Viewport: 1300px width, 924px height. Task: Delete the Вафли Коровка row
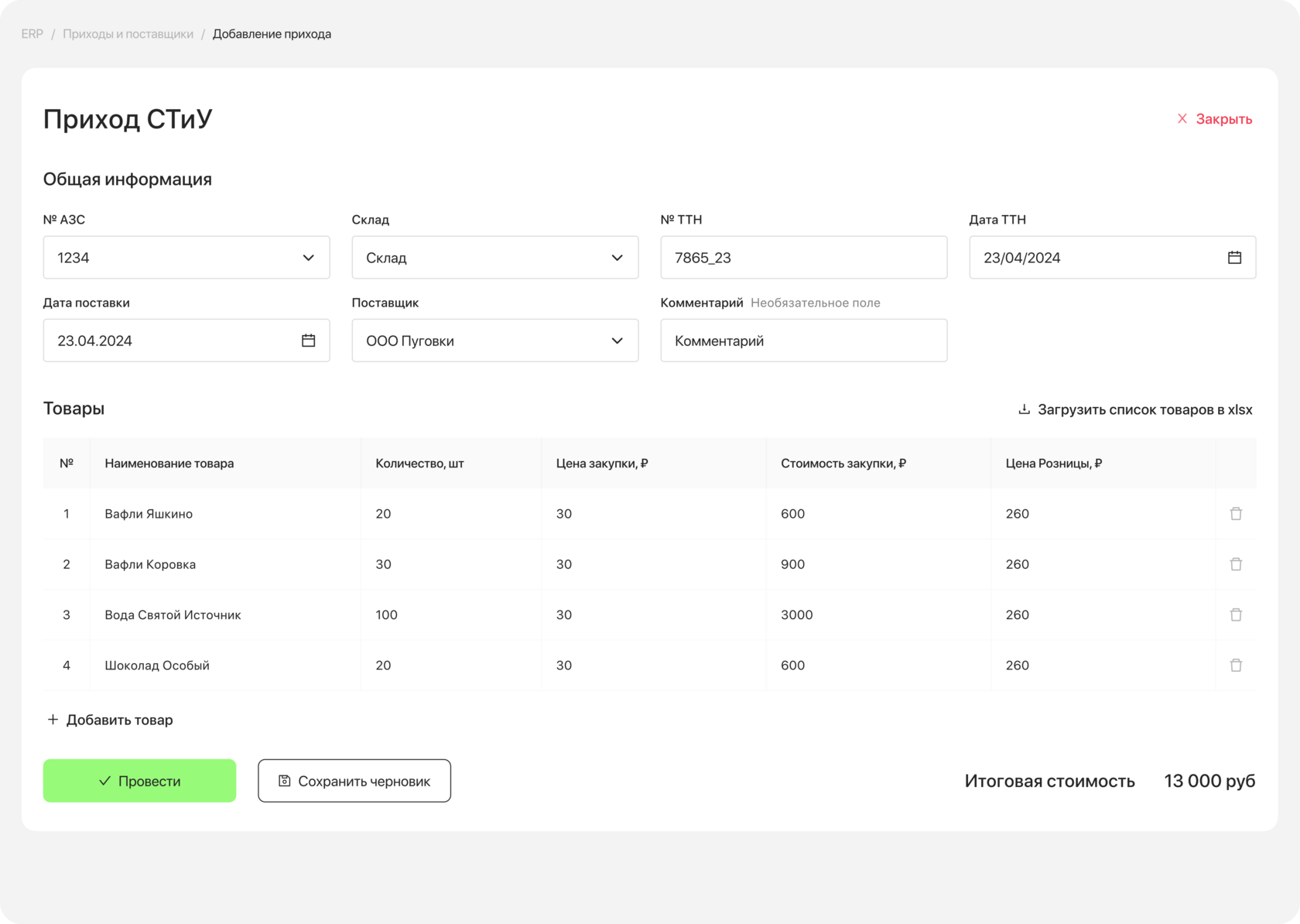point(1236,564)
